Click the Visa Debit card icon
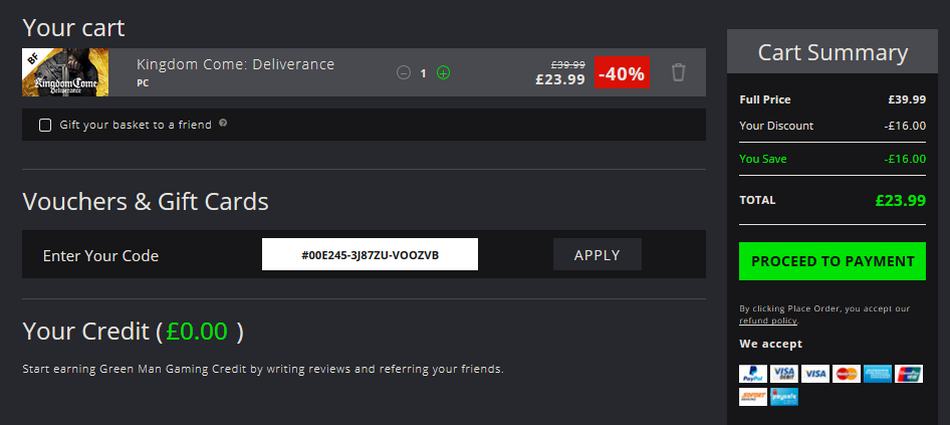This screenshot has height=425, width=950. point(784,373)
